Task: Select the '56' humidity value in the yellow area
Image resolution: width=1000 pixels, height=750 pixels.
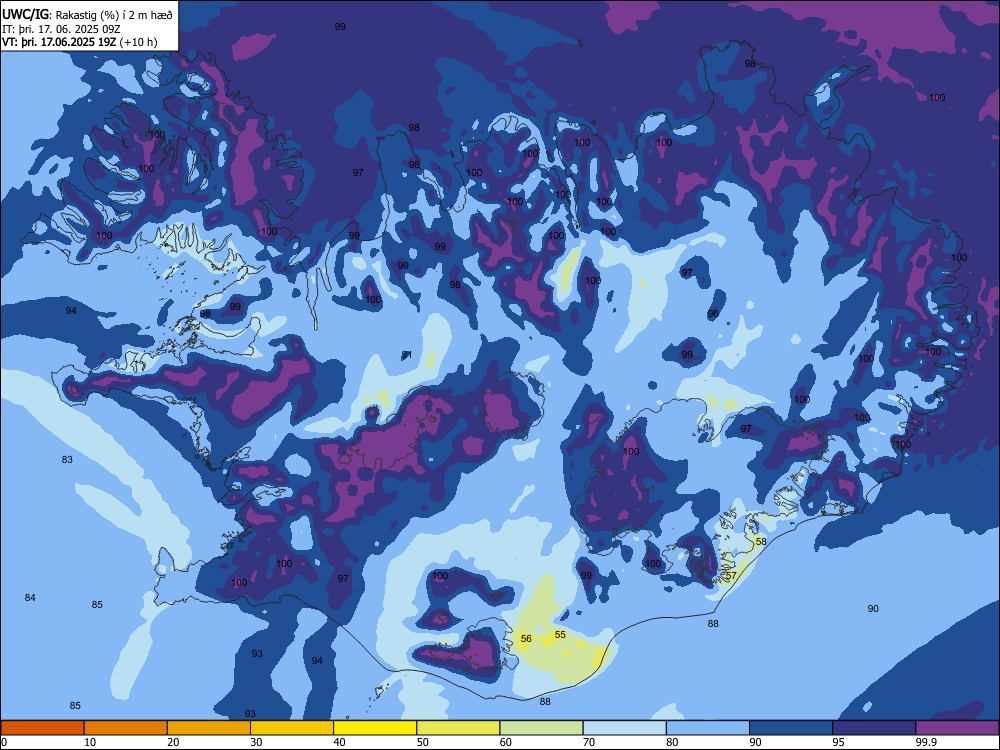Action: (x=526, y=638)
